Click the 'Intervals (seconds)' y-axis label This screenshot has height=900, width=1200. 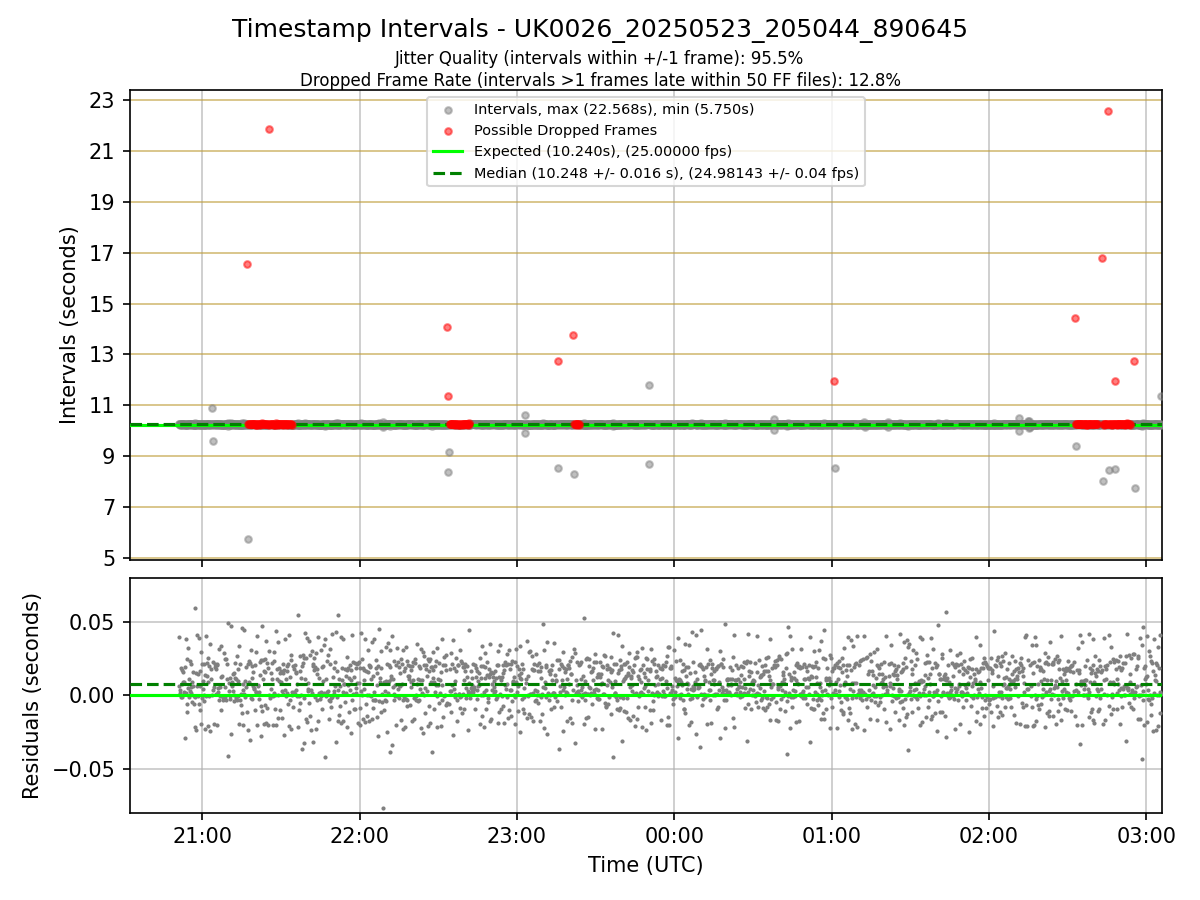point(69,325)
